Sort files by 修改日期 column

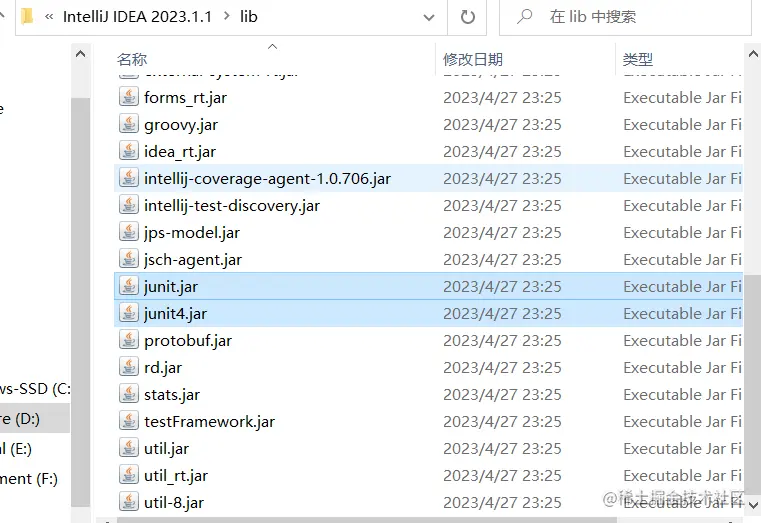click(473, 59)
